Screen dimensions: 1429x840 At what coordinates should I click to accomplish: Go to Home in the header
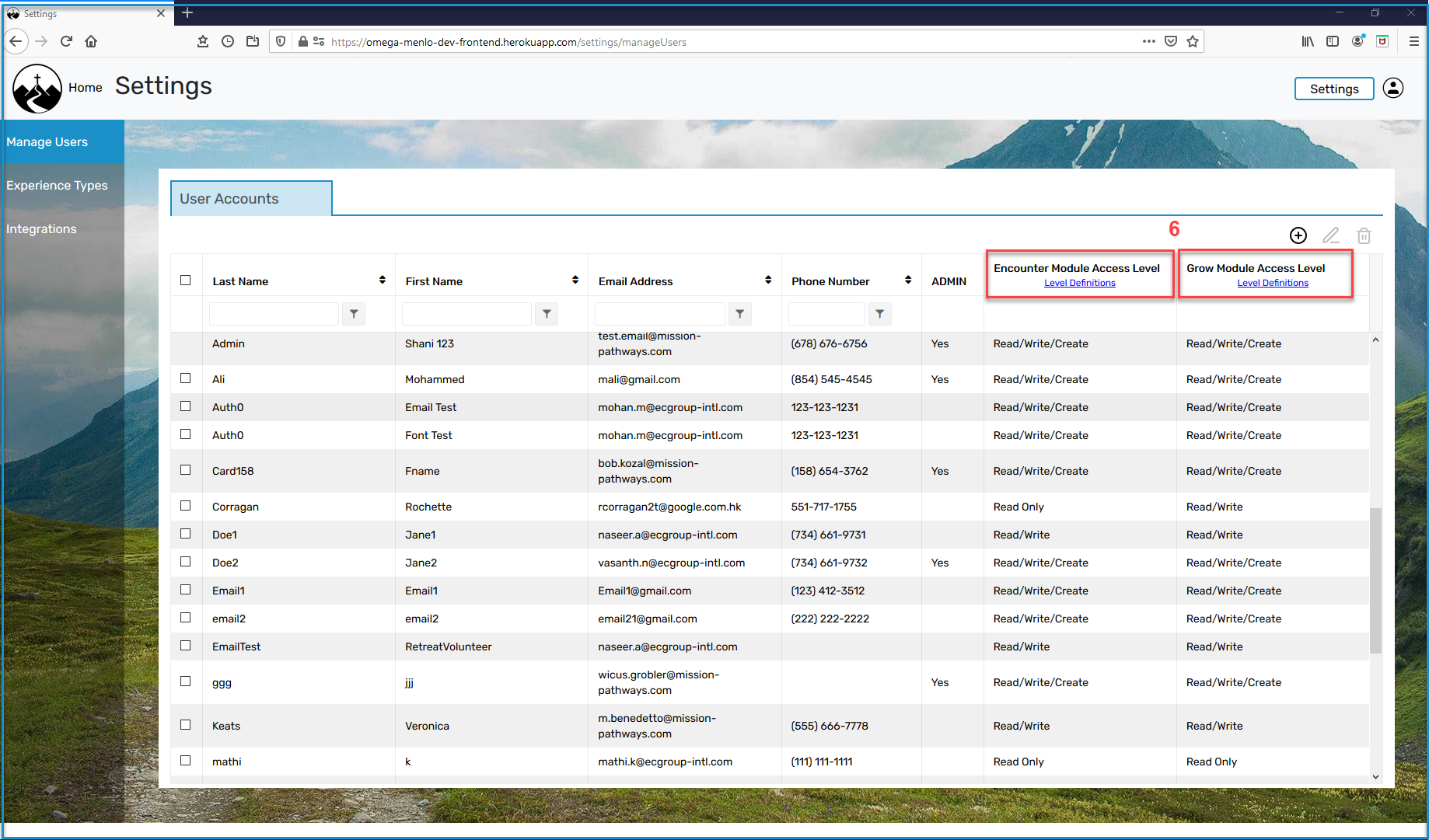86,88
